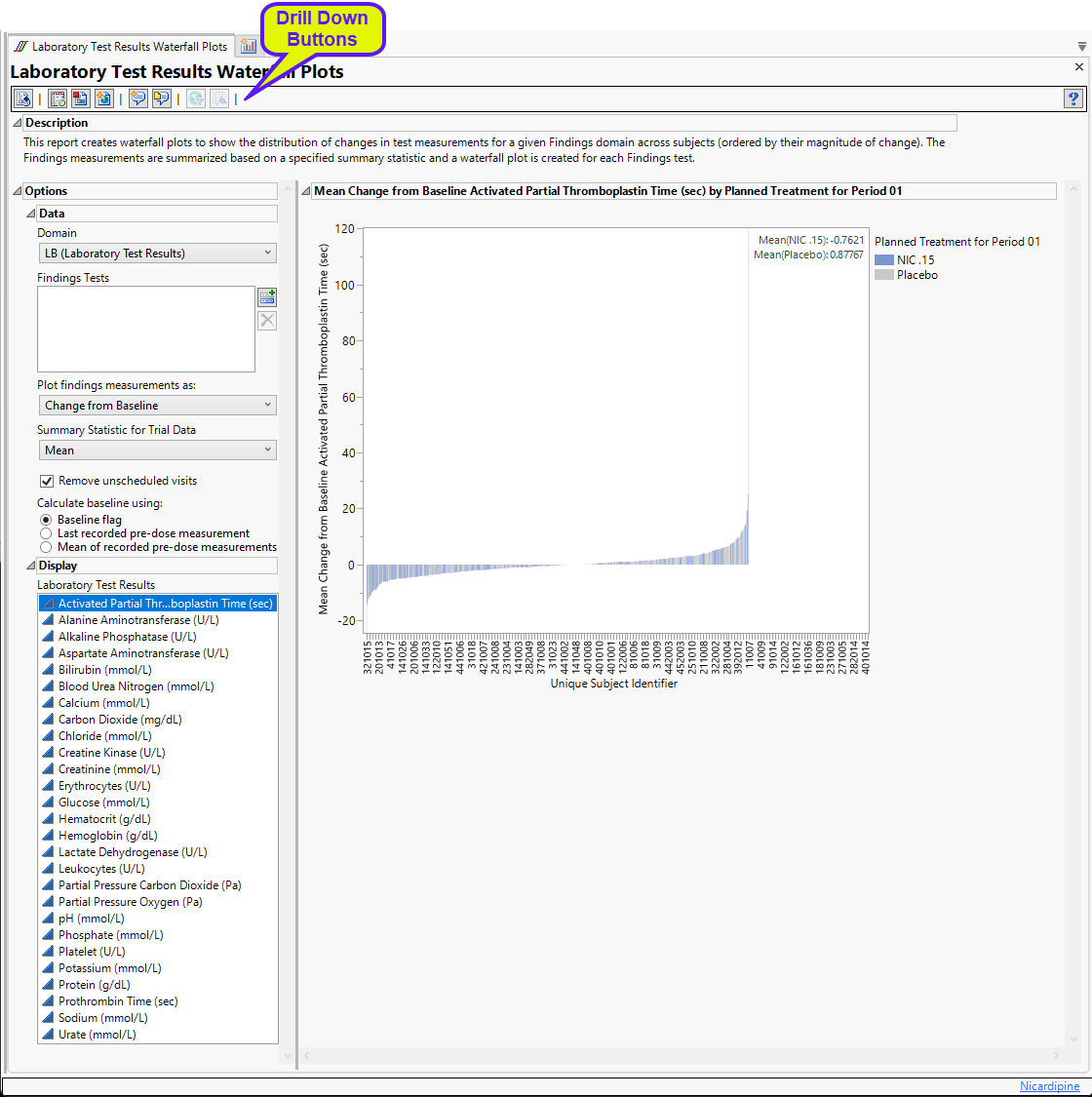The width and height of the screenshot is (1092, 1097).
Task: Collapse the Description section
Action: coord(17,123)
